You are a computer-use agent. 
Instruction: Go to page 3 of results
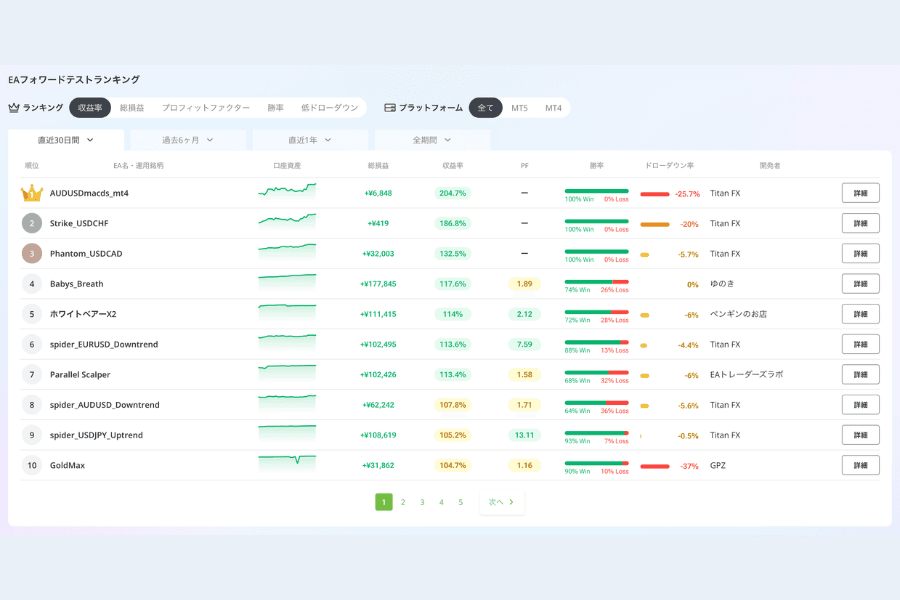click(x=422, y=502)
